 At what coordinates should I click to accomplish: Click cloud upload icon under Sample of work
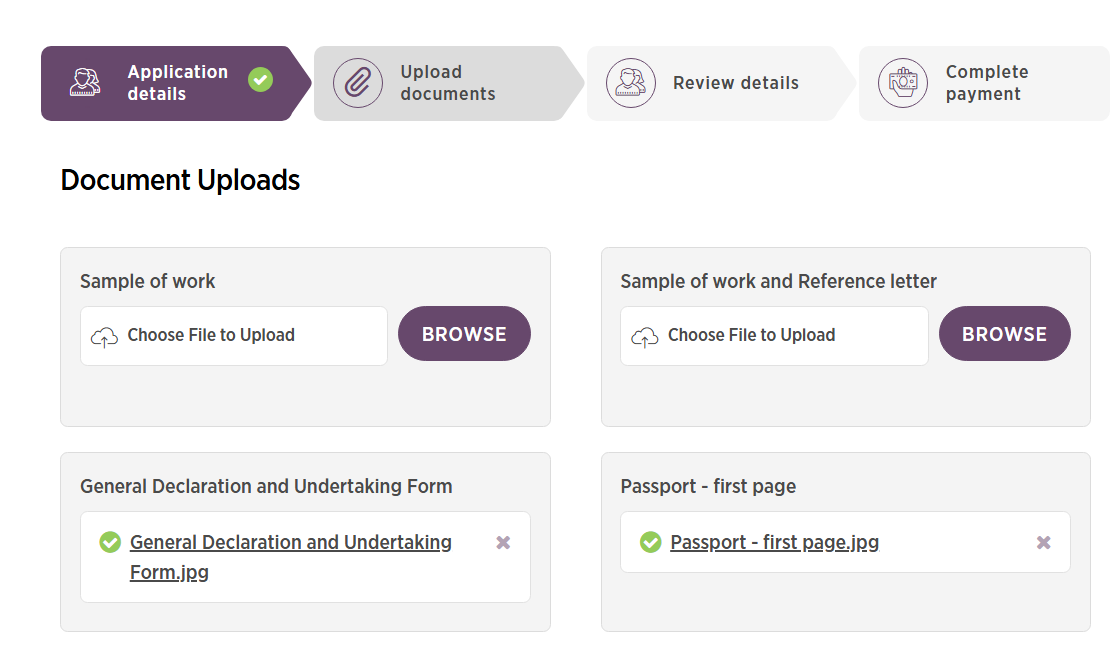click(x=104, y=337)
